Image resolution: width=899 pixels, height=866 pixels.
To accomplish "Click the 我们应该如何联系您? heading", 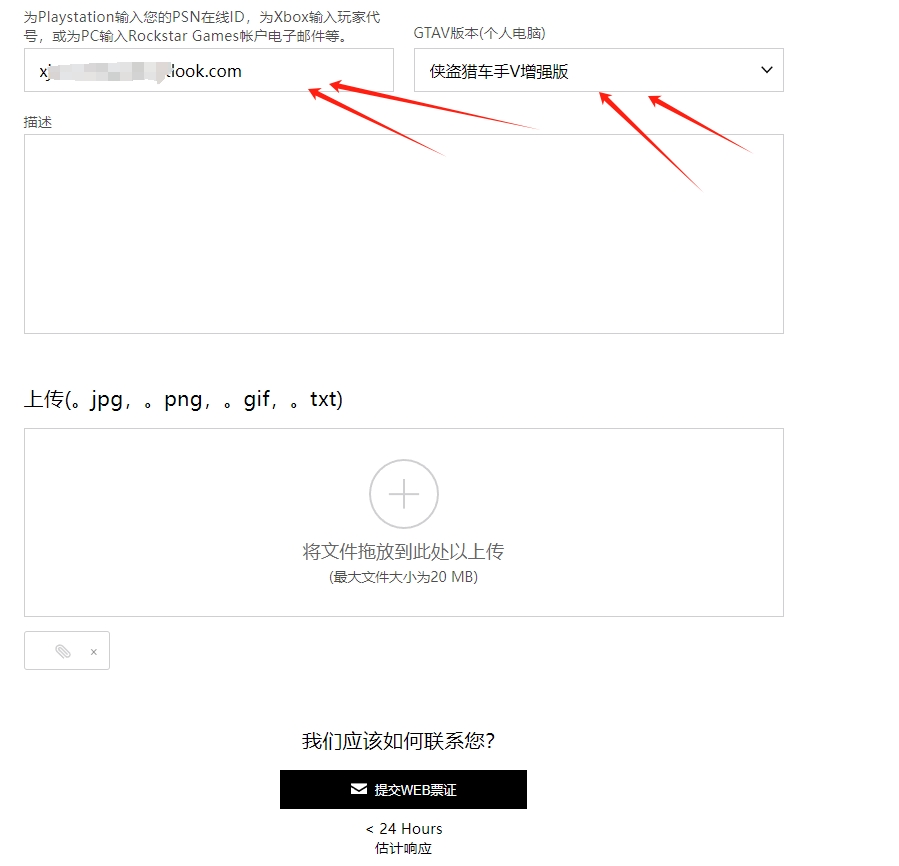I will pyautogui.click(x=398, y=740).
